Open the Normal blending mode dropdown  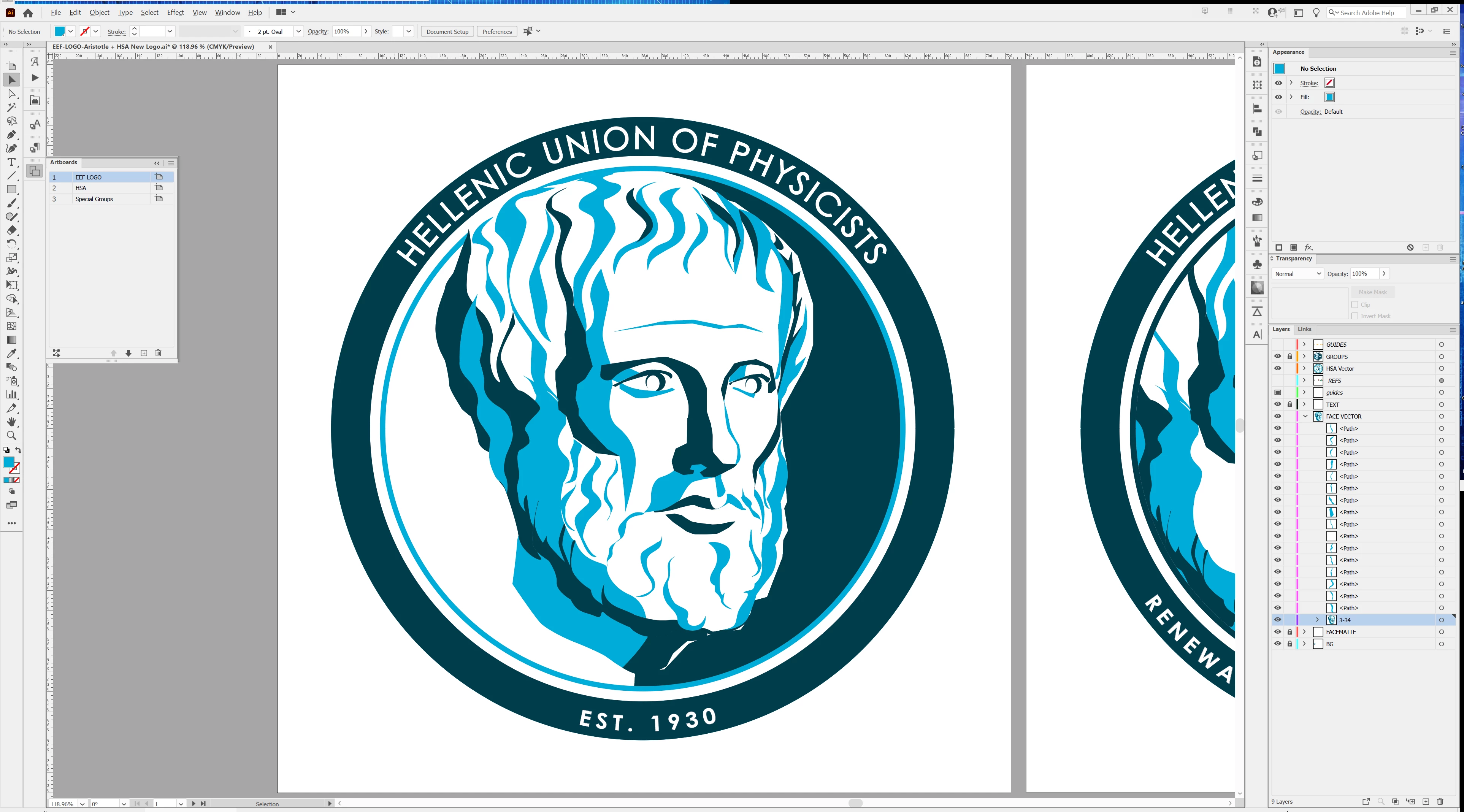pyautogui.click(x=1297, y=274)
